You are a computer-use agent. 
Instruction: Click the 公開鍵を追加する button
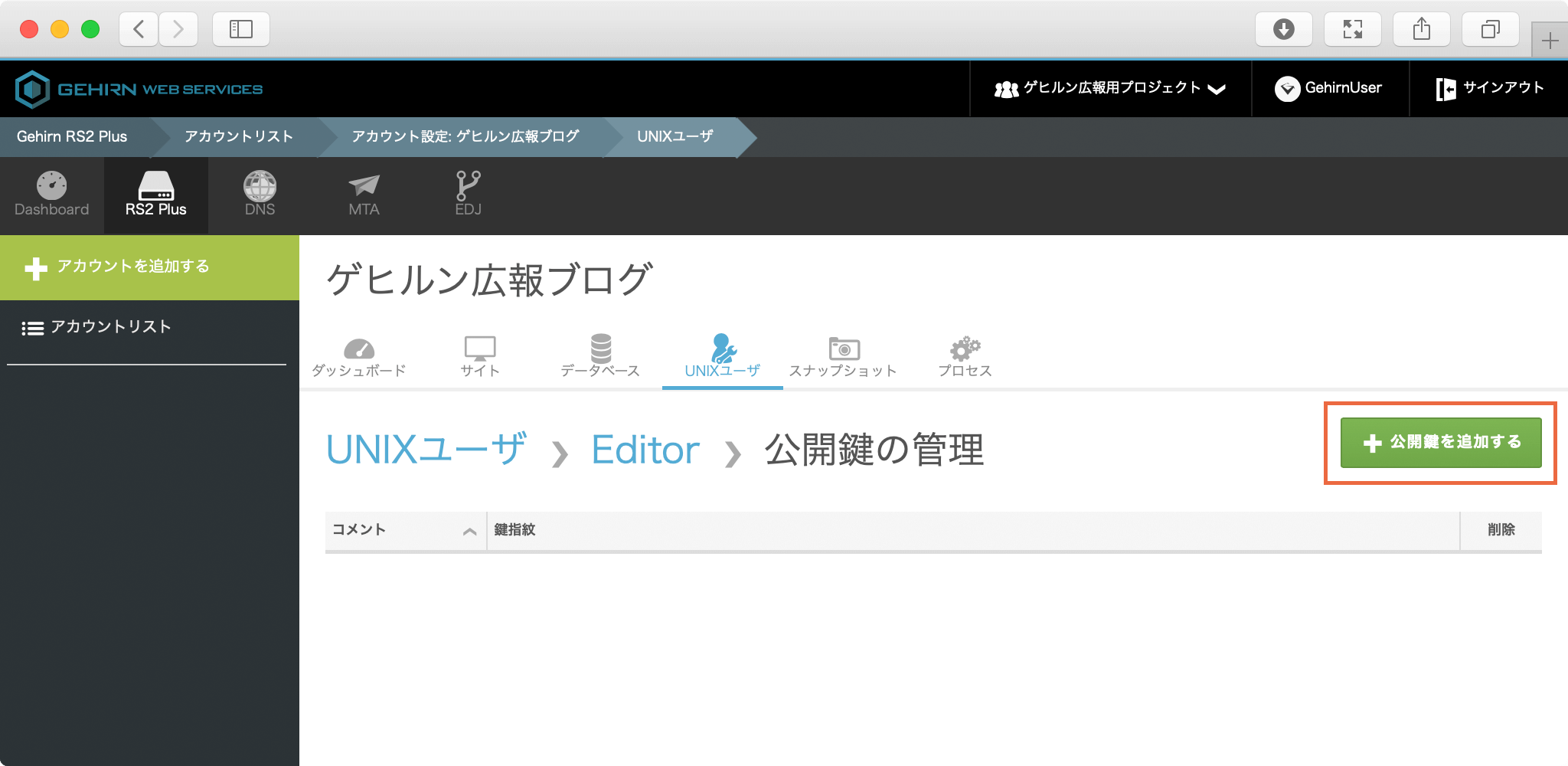[1440, 443]
